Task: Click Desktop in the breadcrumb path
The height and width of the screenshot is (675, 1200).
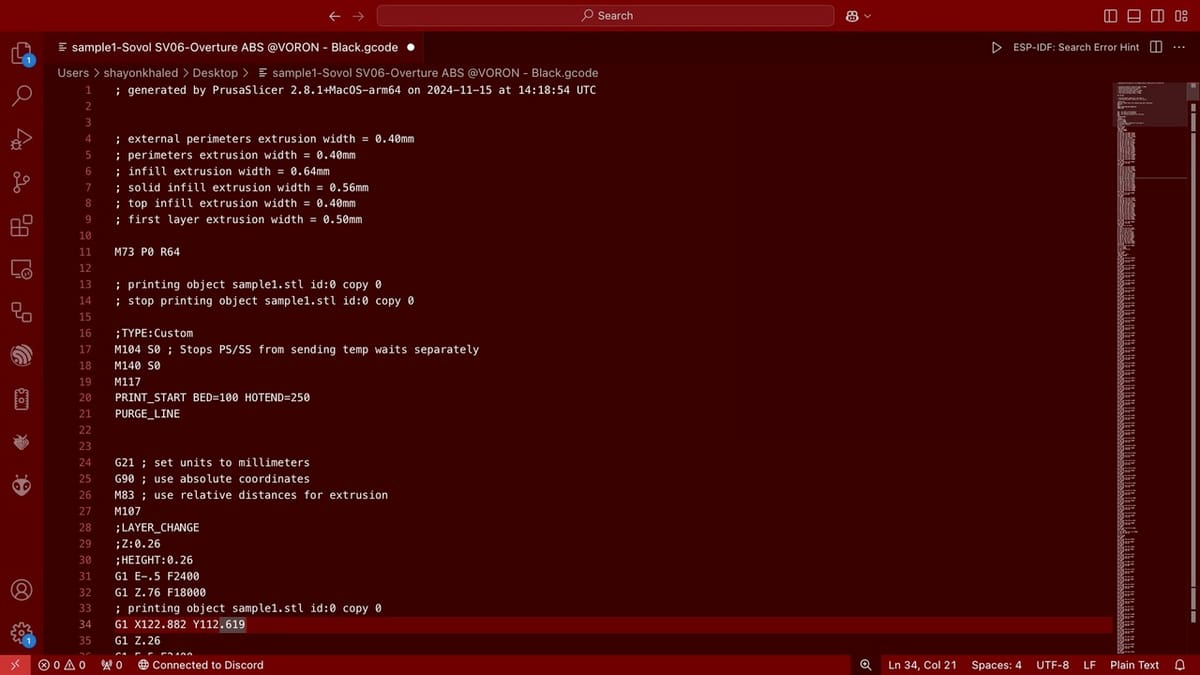Action: [215, 73]
